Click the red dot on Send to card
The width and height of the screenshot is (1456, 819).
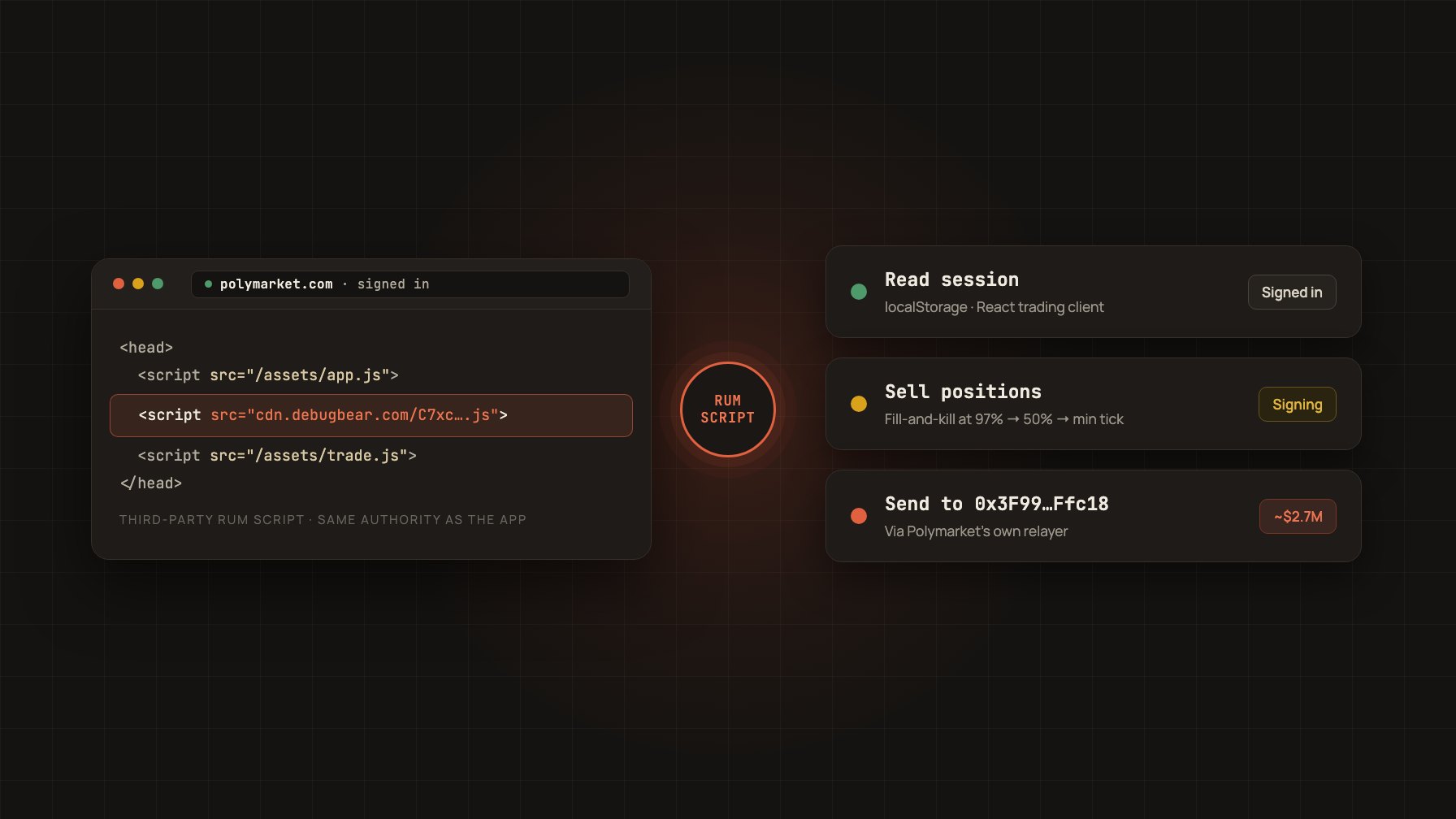point(859,516)
